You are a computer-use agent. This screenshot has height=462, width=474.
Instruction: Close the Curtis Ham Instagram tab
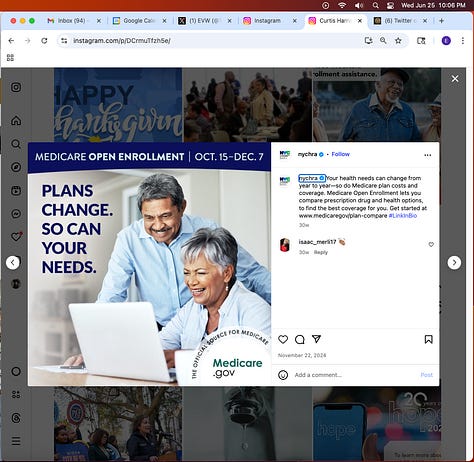point(360,21)
